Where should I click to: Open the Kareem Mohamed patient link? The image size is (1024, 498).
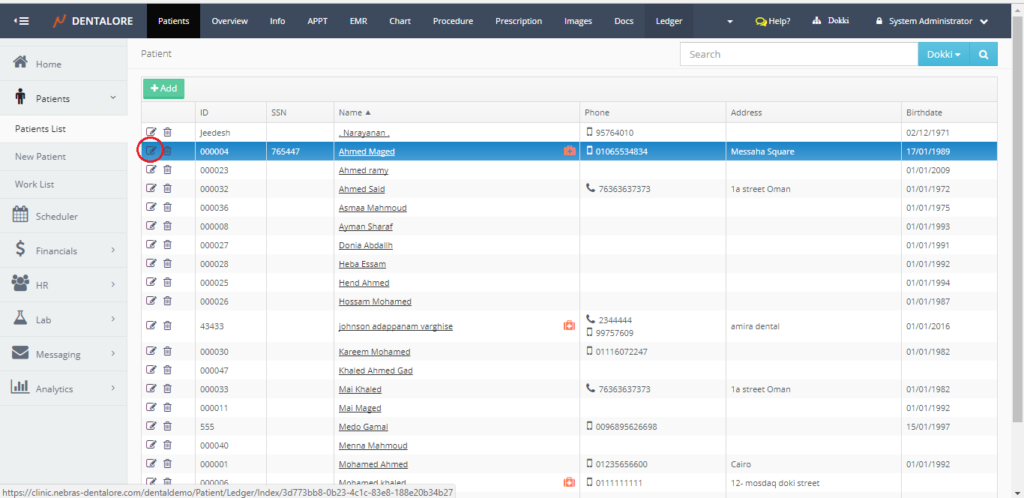point(374,352)
